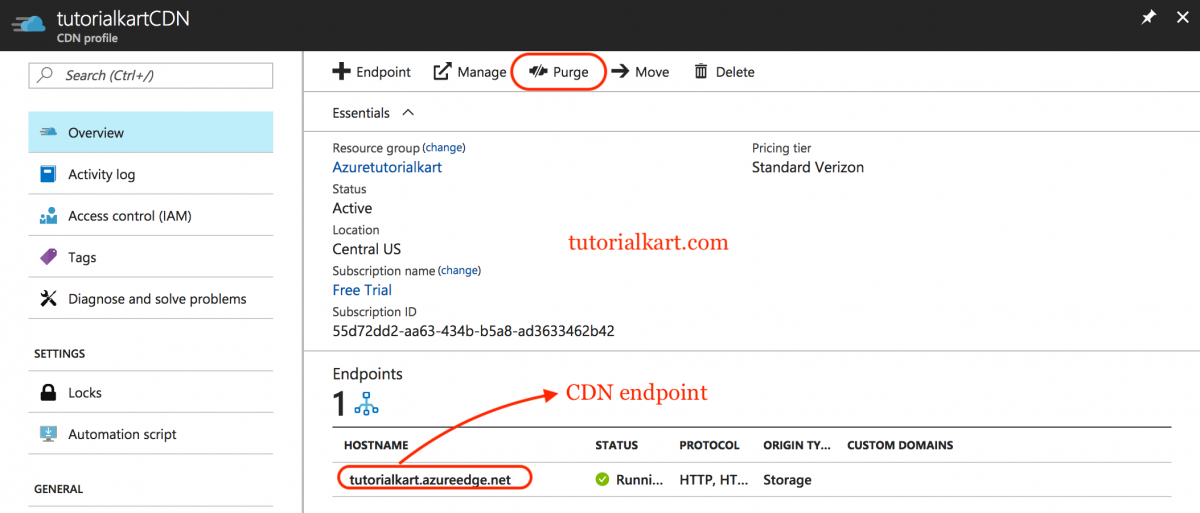
Task: Open Access control (IAM)
Action: point(151,215)
